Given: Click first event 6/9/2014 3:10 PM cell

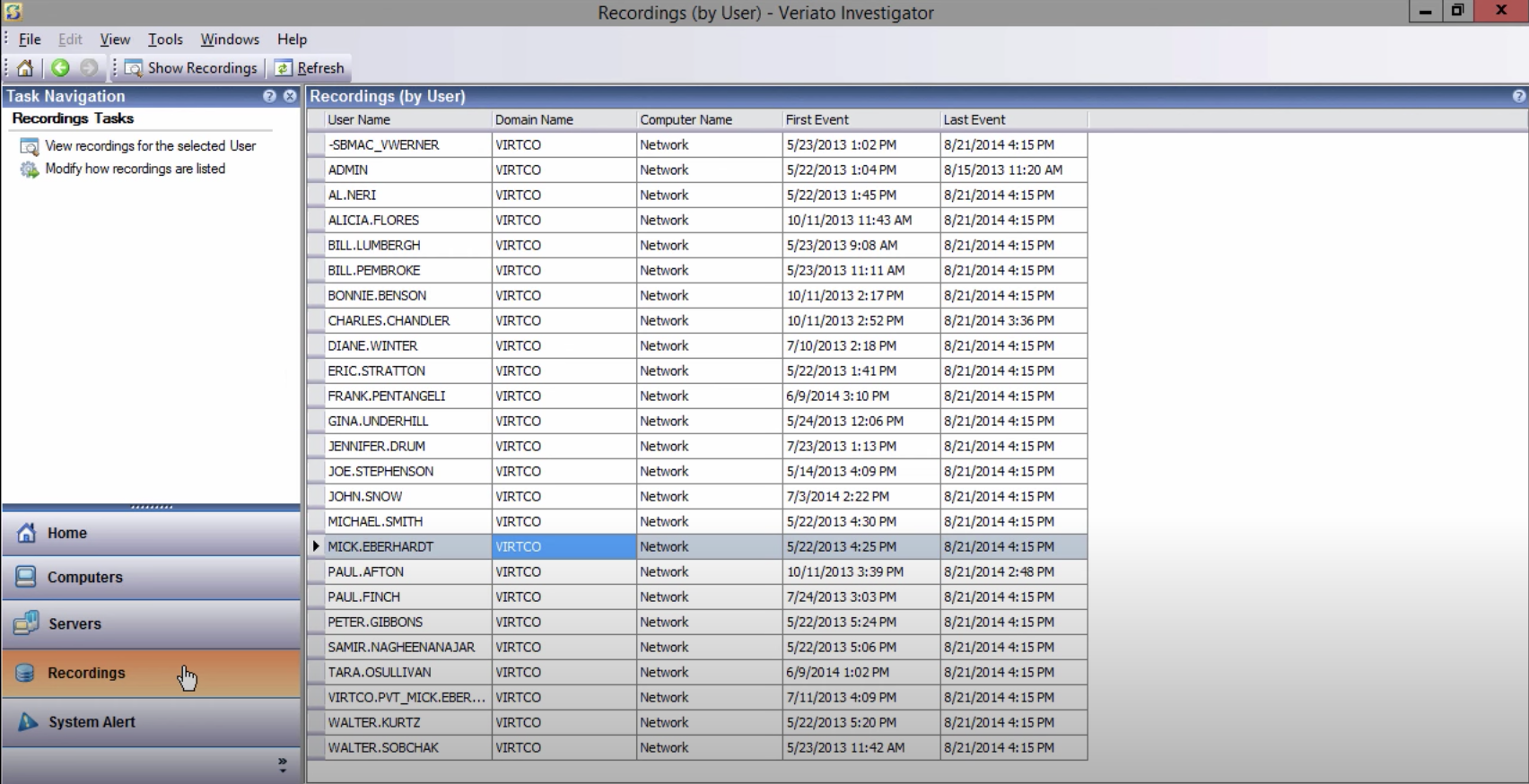Looking at the screenshot, I should coord(861,396).
